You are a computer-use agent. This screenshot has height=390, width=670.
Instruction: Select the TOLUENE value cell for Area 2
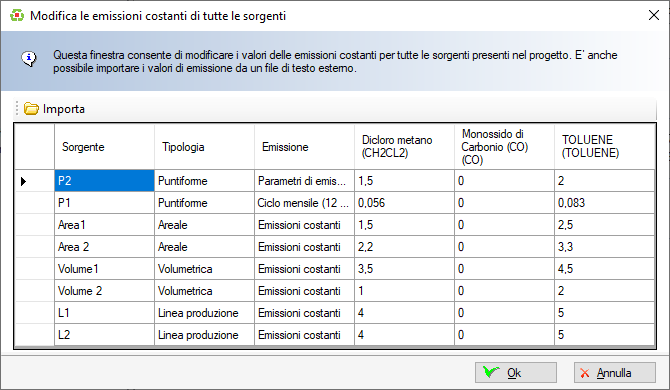tap(604, 247)
